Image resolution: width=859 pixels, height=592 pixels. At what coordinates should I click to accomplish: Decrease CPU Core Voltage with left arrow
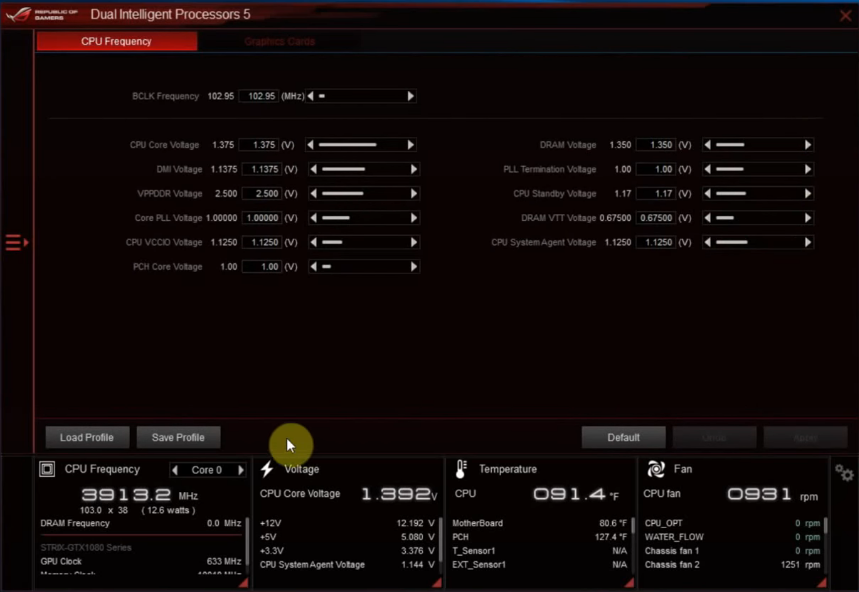pyautogui.click(x=311, y=145)
